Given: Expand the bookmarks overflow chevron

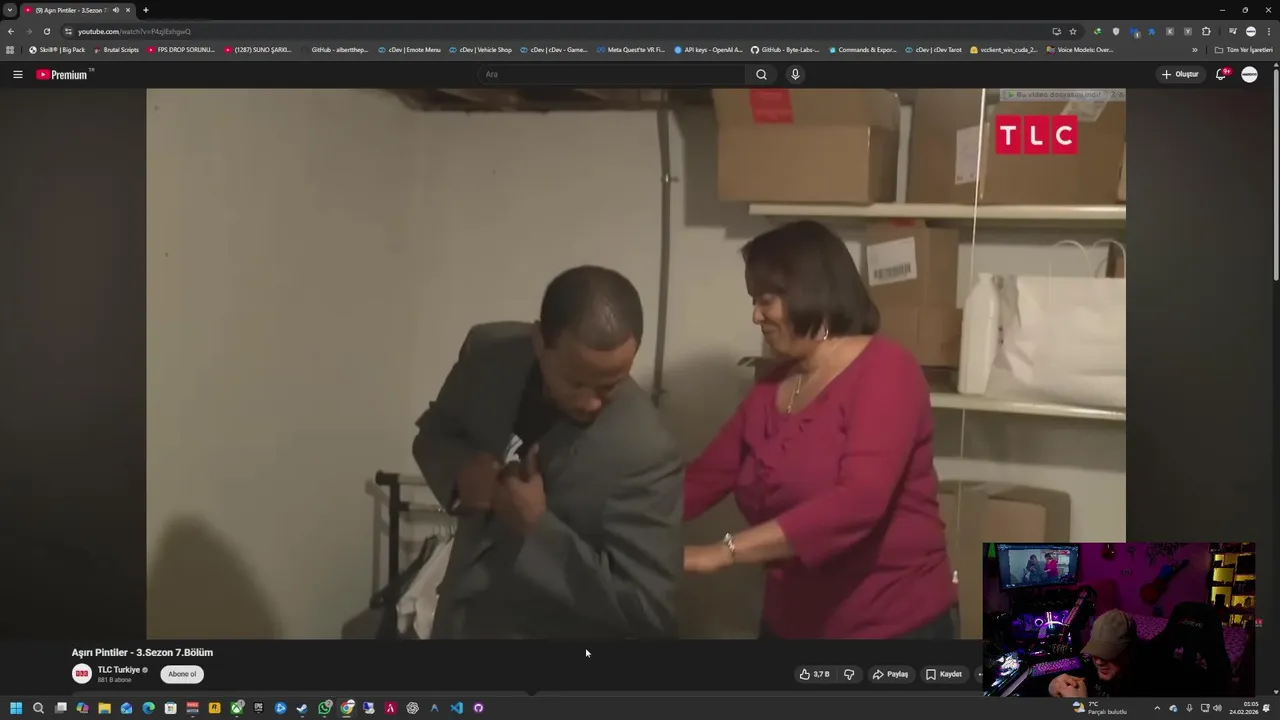Looking at the screenshot, I should 1194,50.
